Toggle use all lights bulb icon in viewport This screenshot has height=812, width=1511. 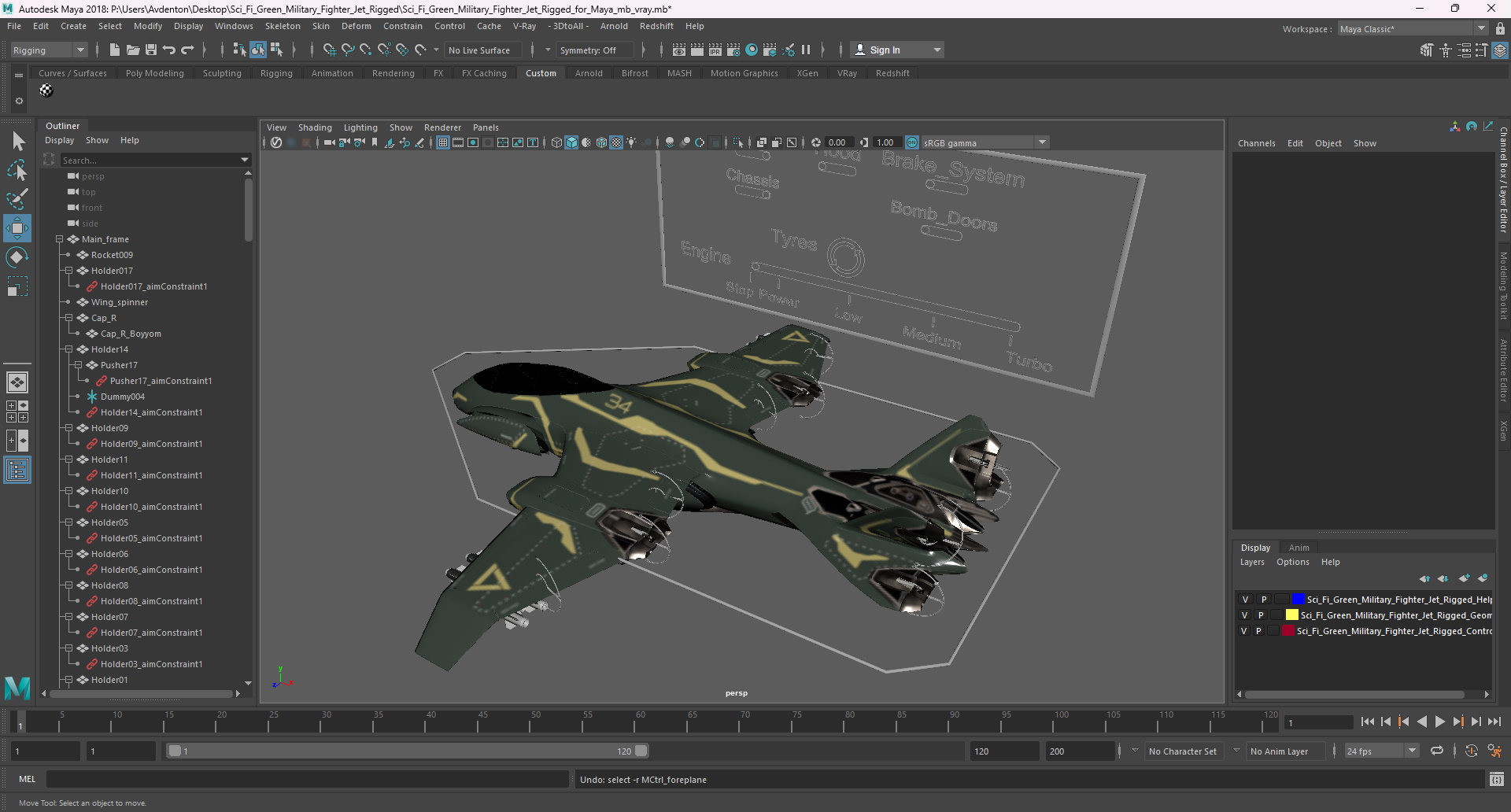pyautogui.click(x=631, y=142)
